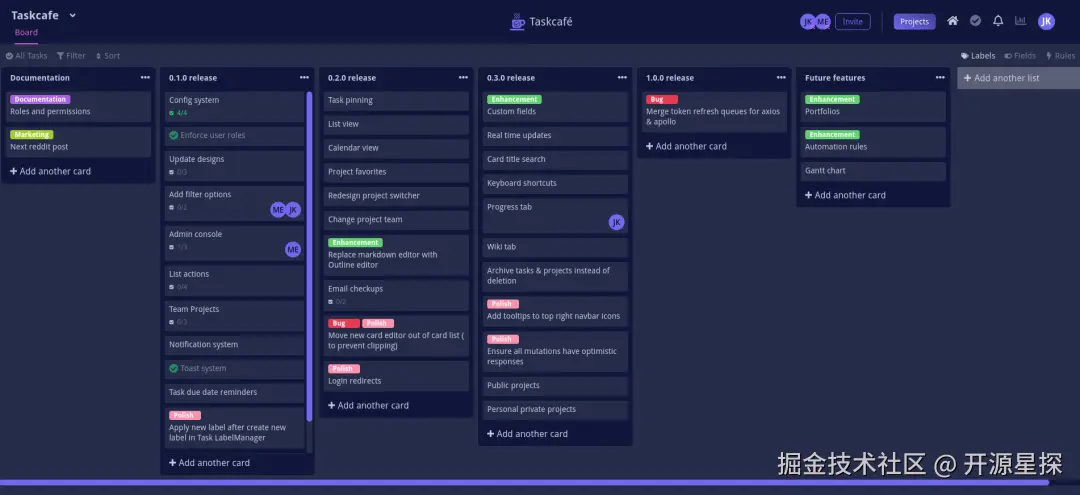Open the Keyboard shortcuts card
This screenshot has width=1080, height=495.
pyautogui.click(x=555, y=184)
